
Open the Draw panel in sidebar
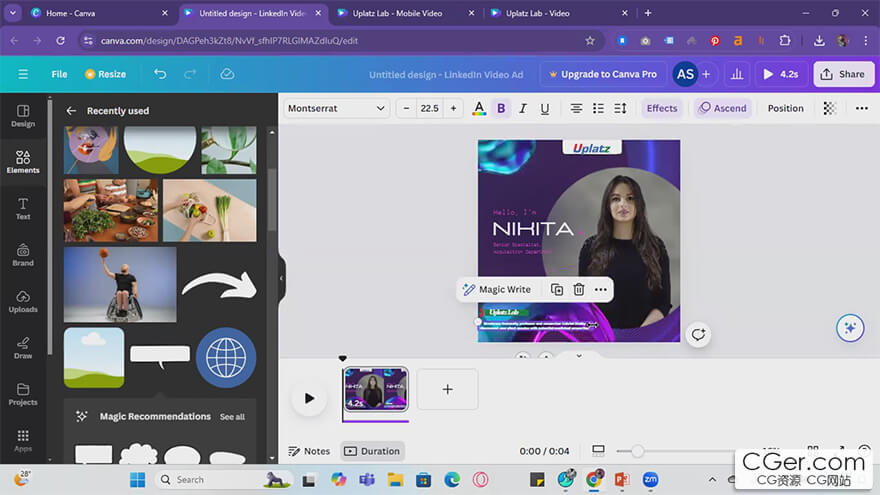coord(23,348)
